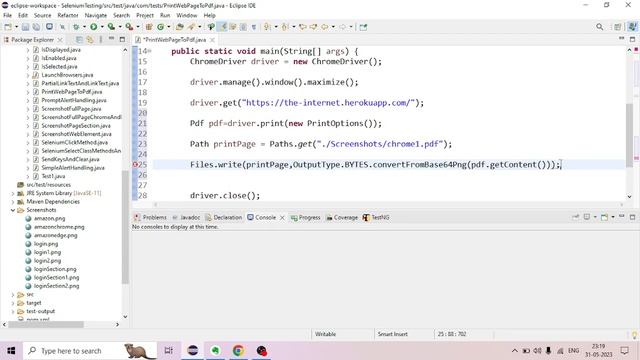The image size is (640, 360).
Task: Click the New Java Package icon
Action: pos(149,27)
